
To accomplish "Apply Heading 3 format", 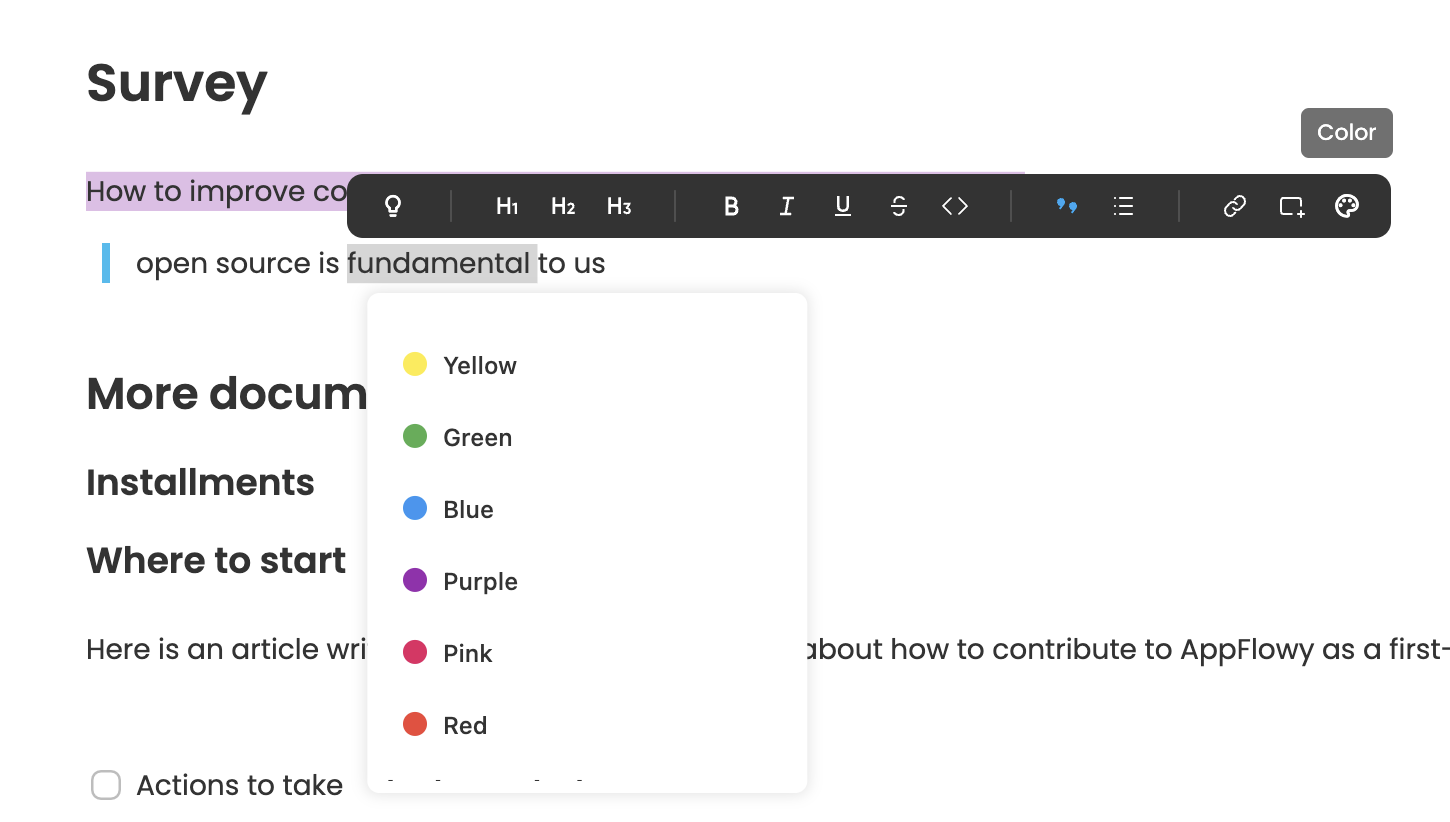I will coord(619,206).
